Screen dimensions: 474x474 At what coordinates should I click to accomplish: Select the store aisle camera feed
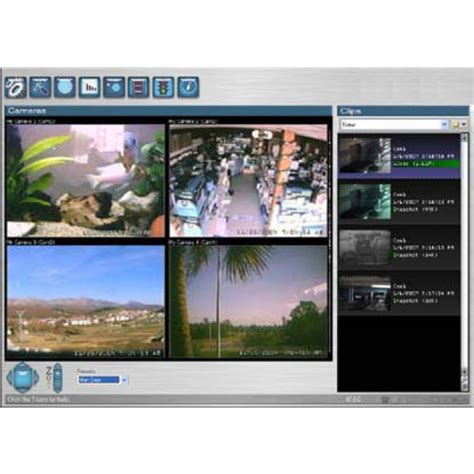249,180
